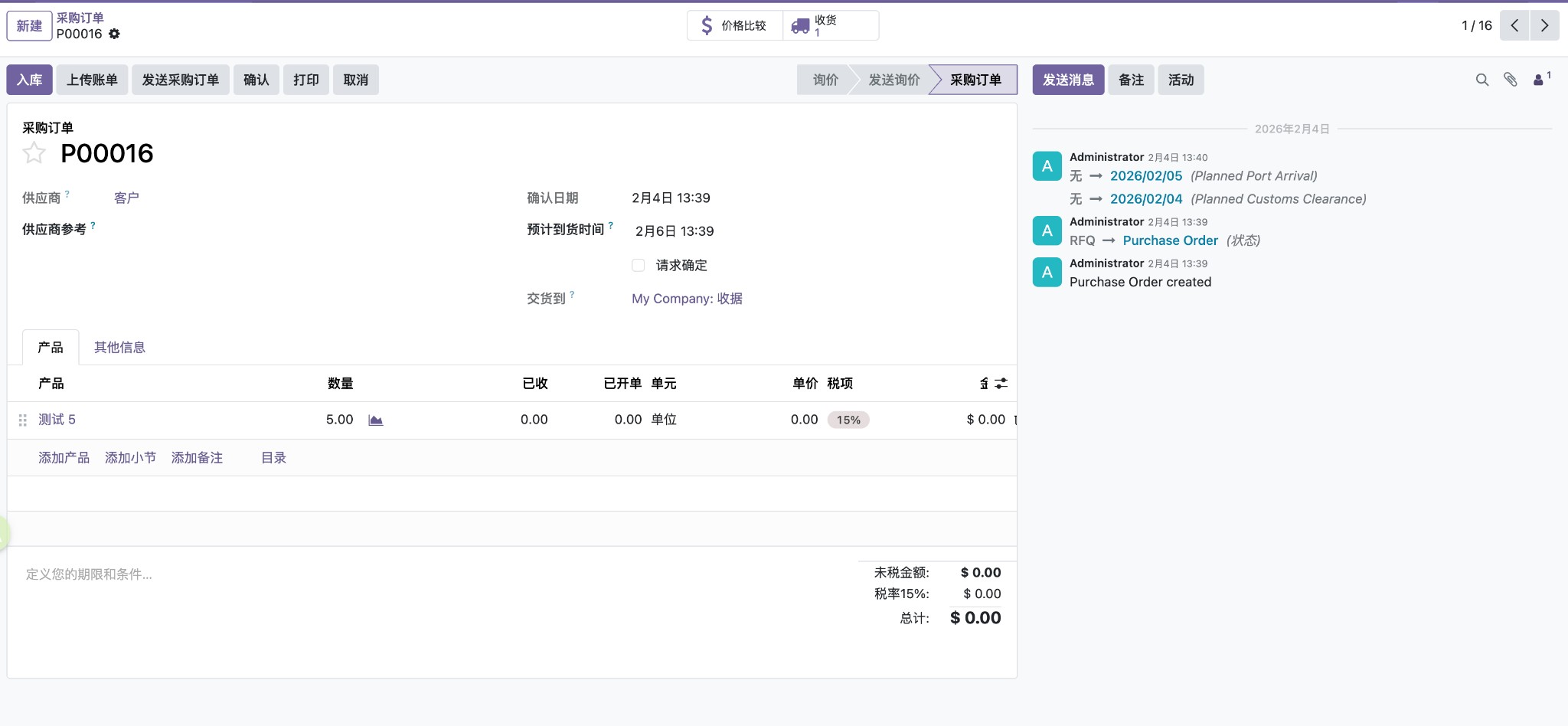Screen dimensions: 1568x726
Task: Grab the drag handle of 测试 5 row
Action: [x=22, y=420]
